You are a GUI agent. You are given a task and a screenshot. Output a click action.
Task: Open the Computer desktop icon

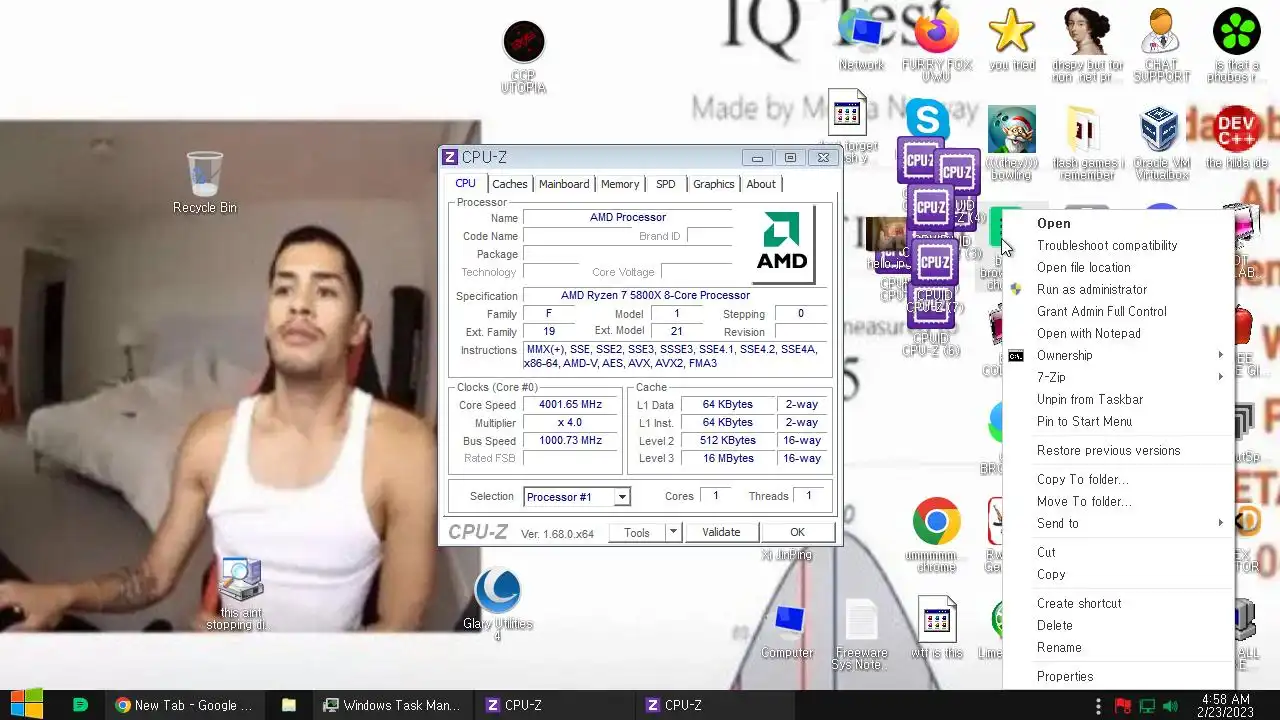(x=787, y=630)
